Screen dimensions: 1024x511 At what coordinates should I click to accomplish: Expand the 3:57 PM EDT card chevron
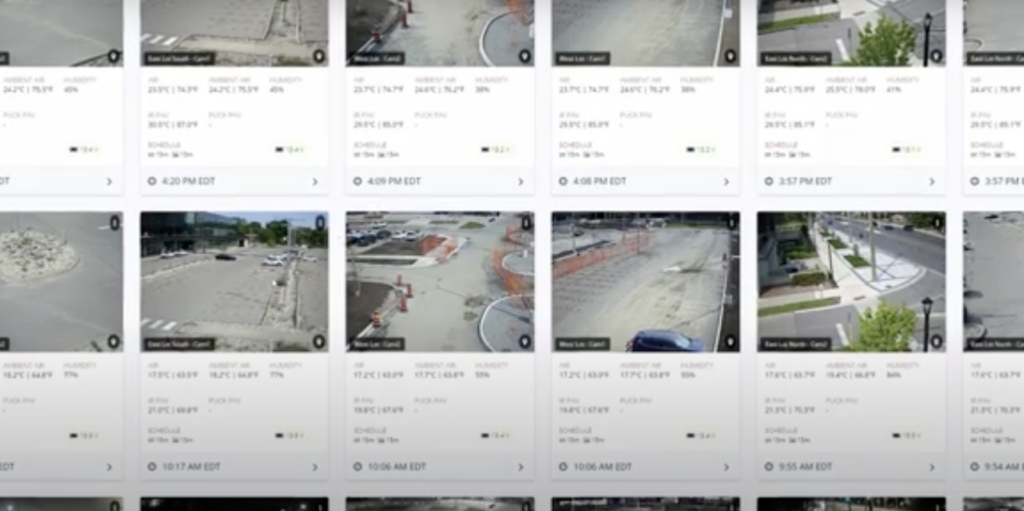pyautogui.click(x=931, y=182)
